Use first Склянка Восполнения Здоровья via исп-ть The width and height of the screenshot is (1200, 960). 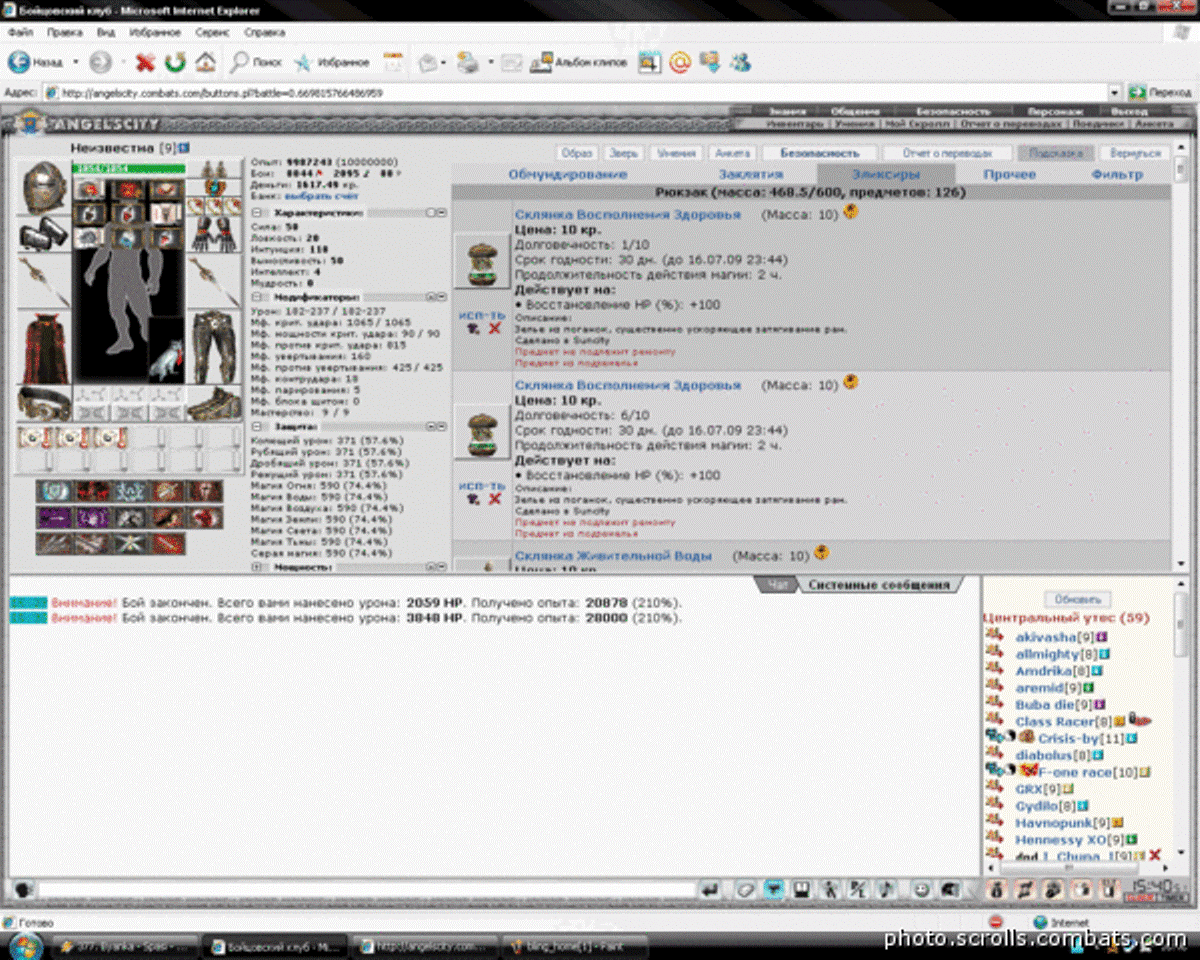click(482, 316)
